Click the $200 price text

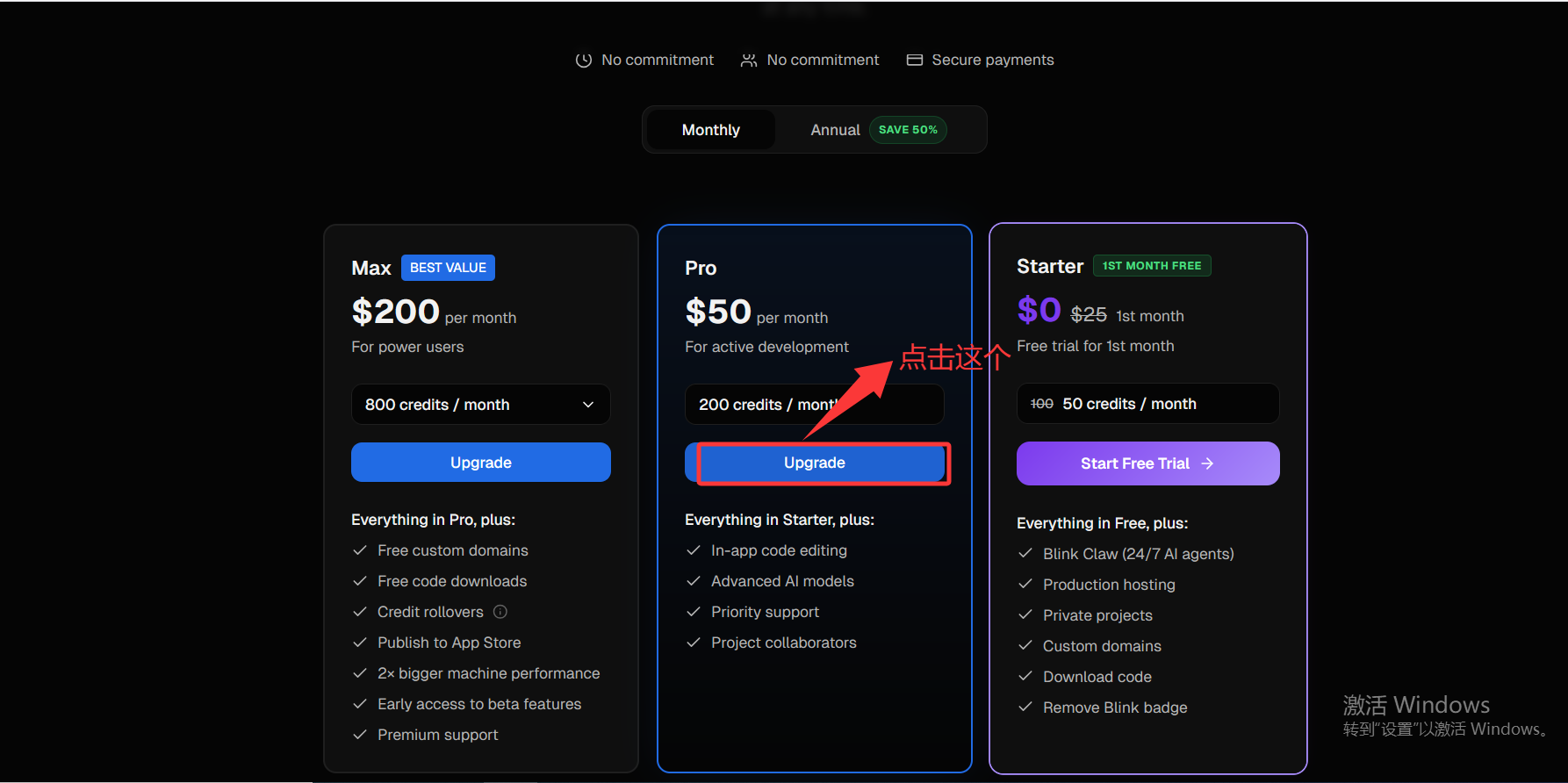tap(395, 312)
